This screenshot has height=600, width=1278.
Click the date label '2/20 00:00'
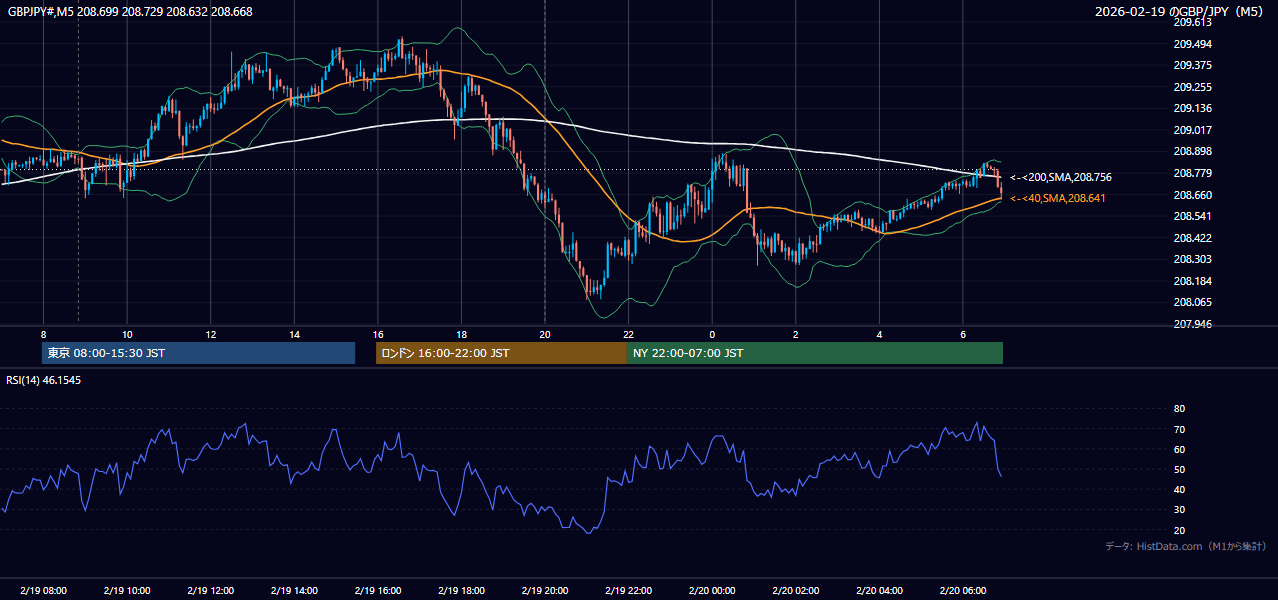coord(712,591)
